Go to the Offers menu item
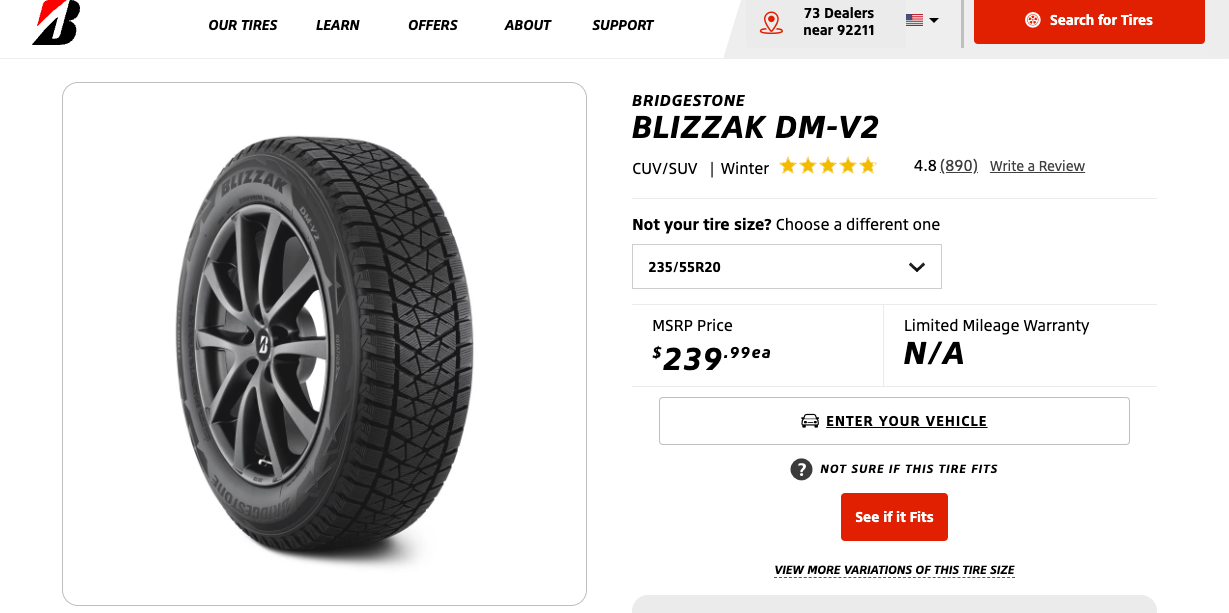The width and height of the screenshot is (1229, 613). click(x=433, y=25)
